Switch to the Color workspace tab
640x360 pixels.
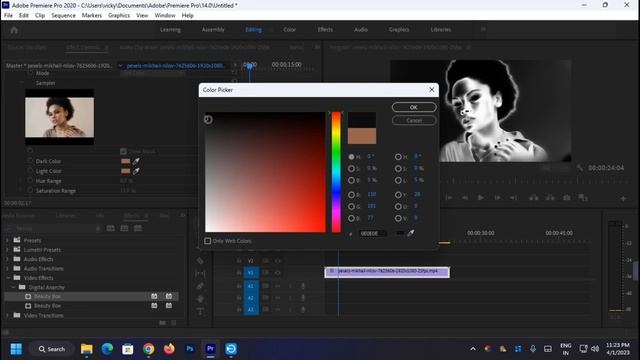coord(289,30)
